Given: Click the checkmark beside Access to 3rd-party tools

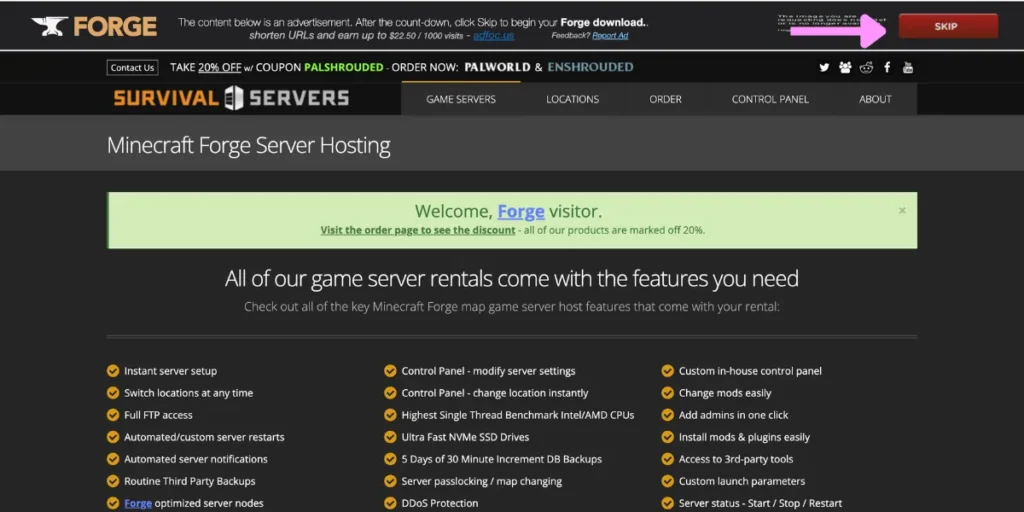Looking at the screenshot, I should pos(667,459).
